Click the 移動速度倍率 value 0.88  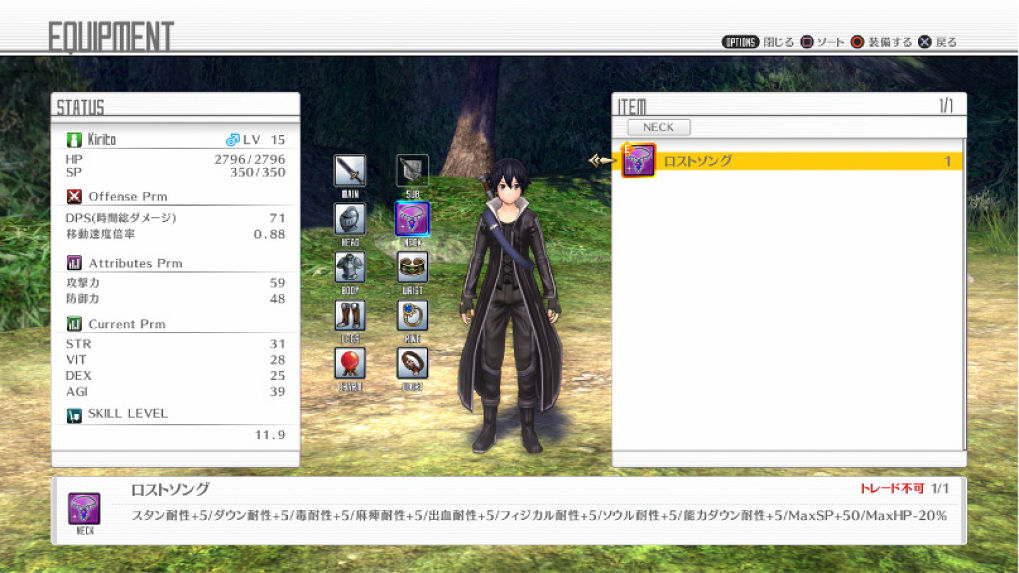tap(269, 234)
